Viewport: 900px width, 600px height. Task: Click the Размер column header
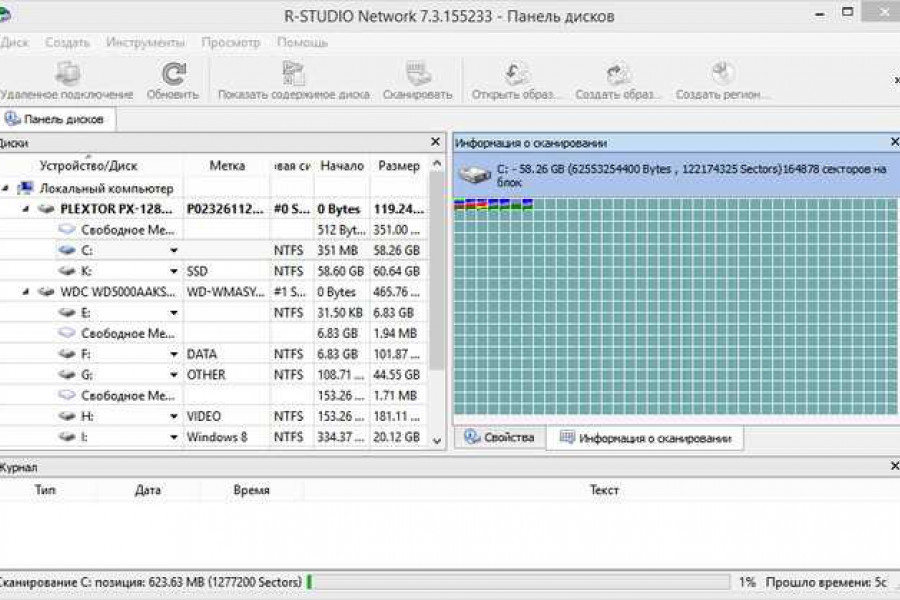tap(398, 166)
